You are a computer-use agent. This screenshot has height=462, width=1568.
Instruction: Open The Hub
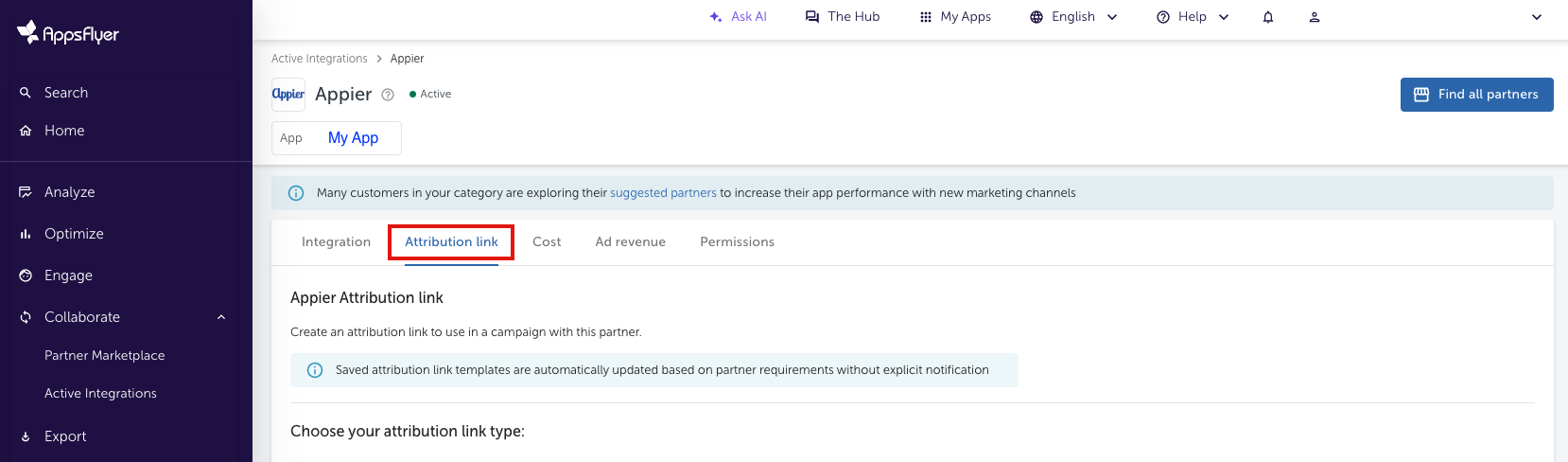(x=842, y=17)
